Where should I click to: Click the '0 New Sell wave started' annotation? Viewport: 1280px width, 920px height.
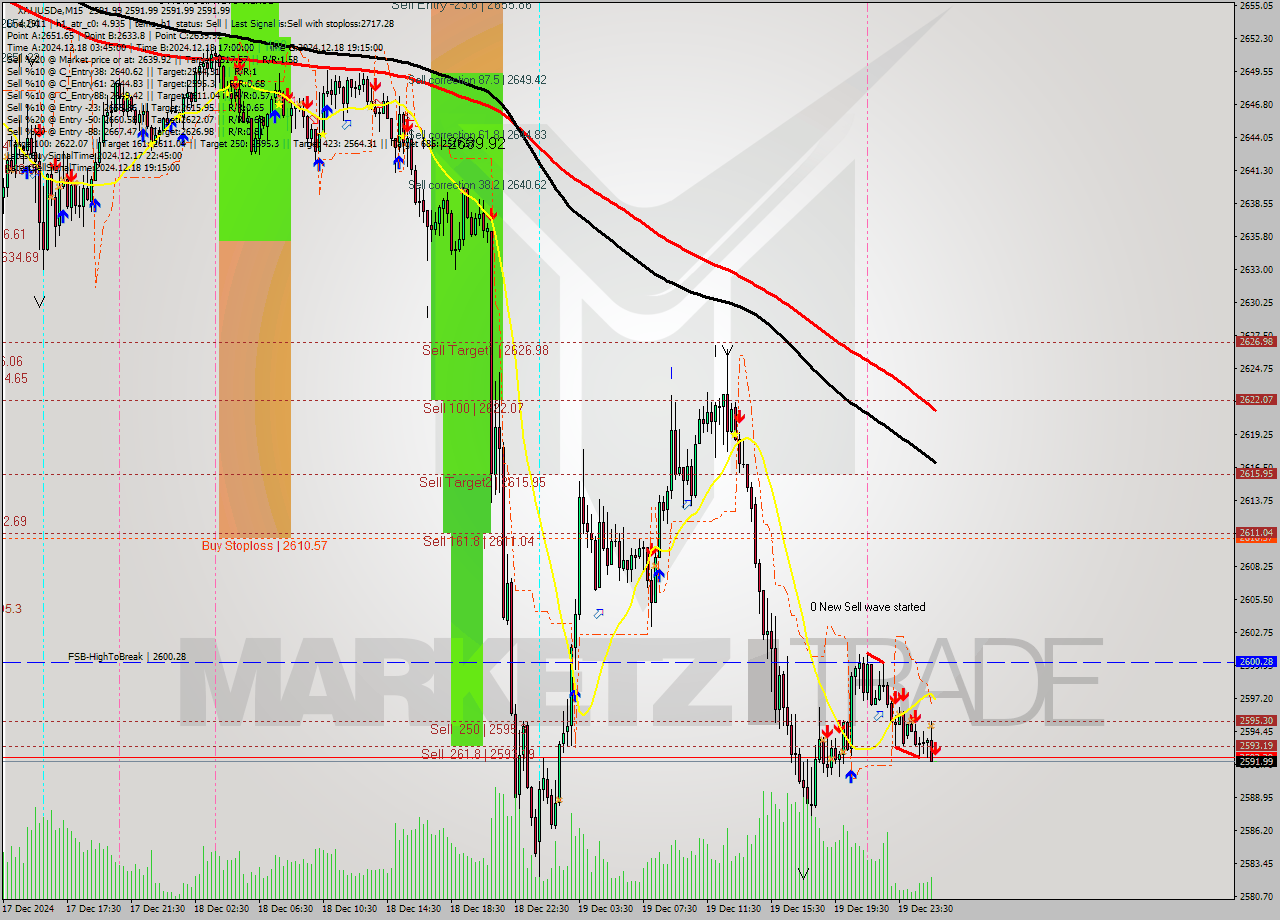coord(867,607)
